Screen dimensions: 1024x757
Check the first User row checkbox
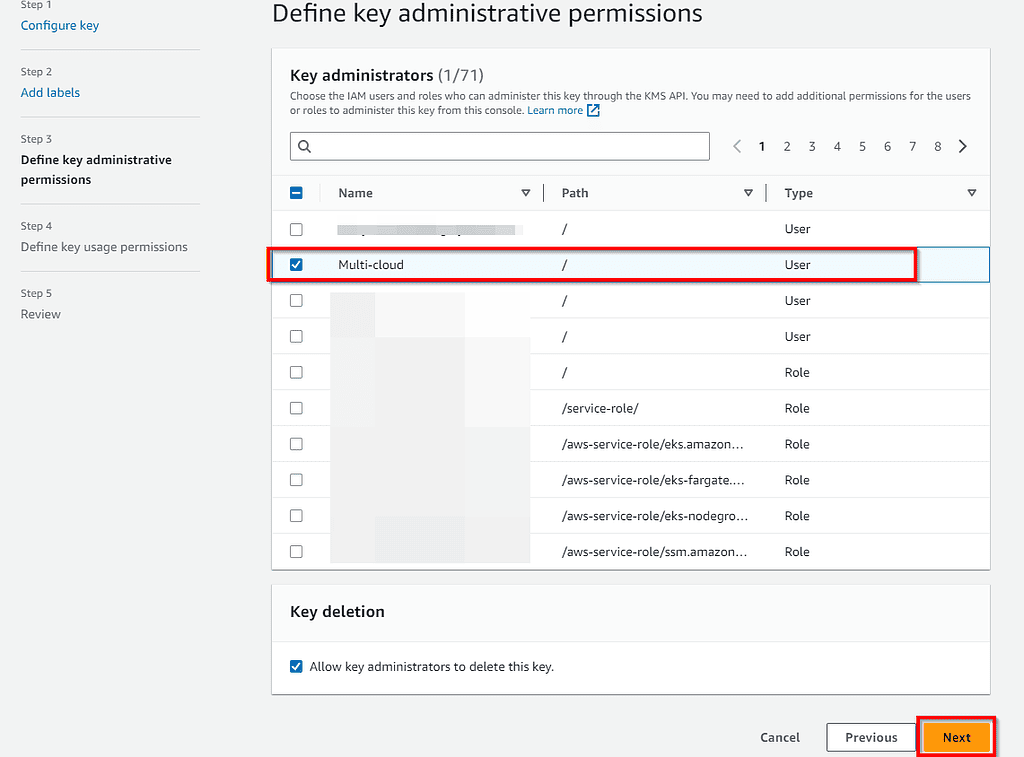click(x=296, y=229)
